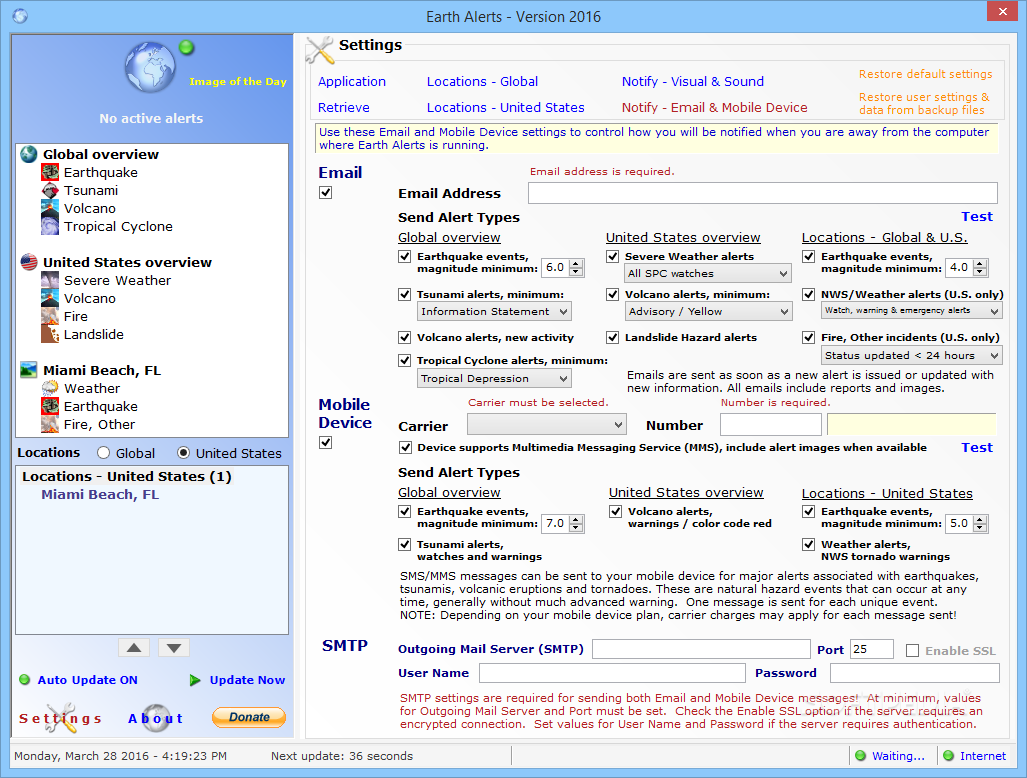
Task: Open the Carrier dropdown
Action: click(x=547, y=424)
